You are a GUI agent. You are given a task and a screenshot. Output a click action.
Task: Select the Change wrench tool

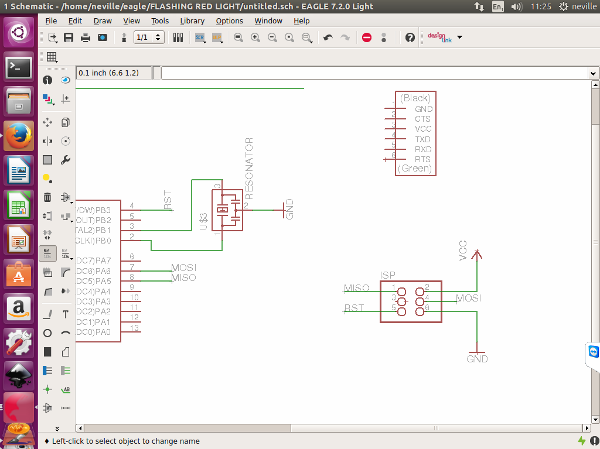pyautogui.click(x=65, y=160)
